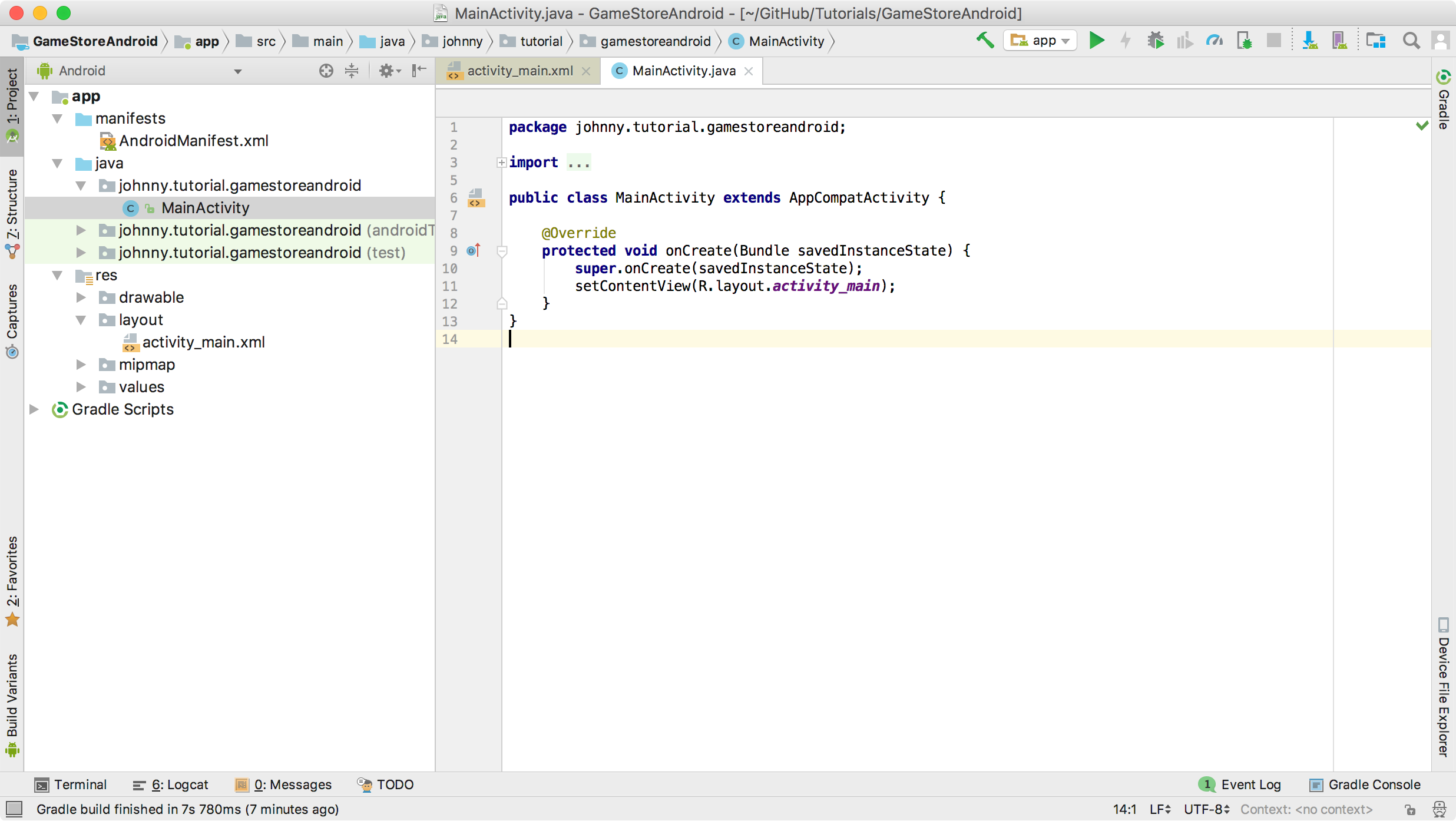Image resolution: width=1456 pixels, height=821 pixels.
Task: Open AVD Manager icon
Action: point(1339,41)
